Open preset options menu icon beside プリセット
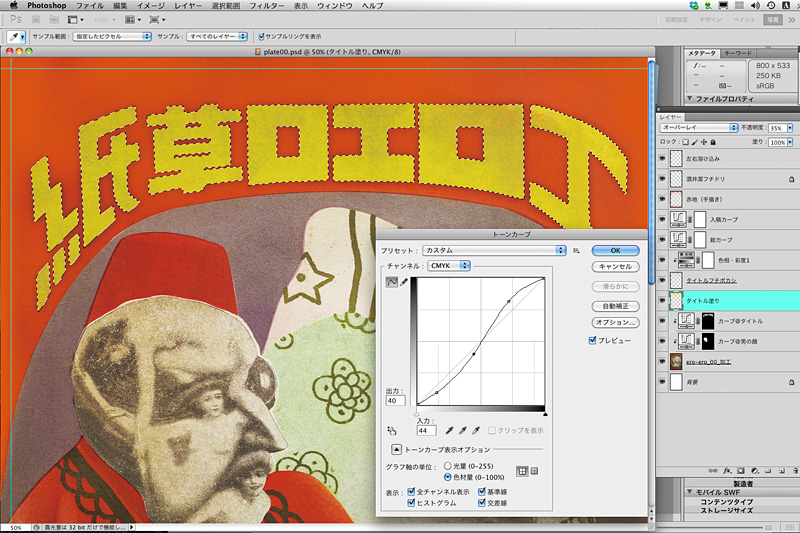The image size is (800, 533). point(576,250)
